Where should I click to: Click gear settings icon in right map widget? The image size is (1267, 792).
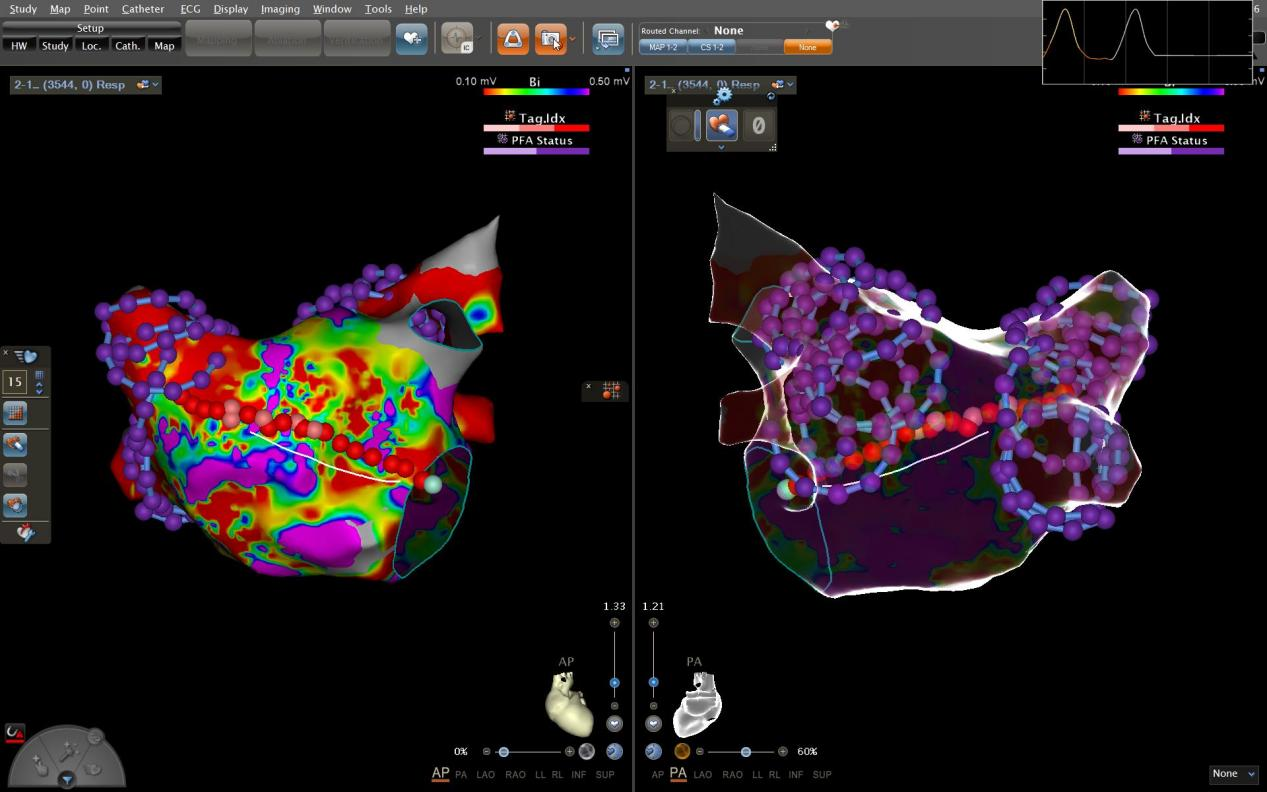[722, 95]
